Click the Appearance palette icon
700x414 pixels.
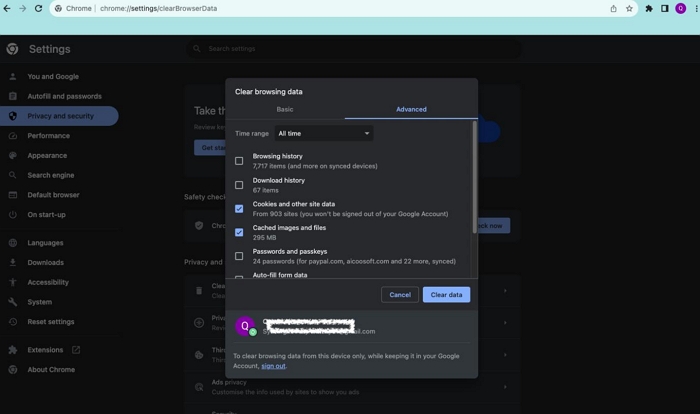(x=13, y=155)
